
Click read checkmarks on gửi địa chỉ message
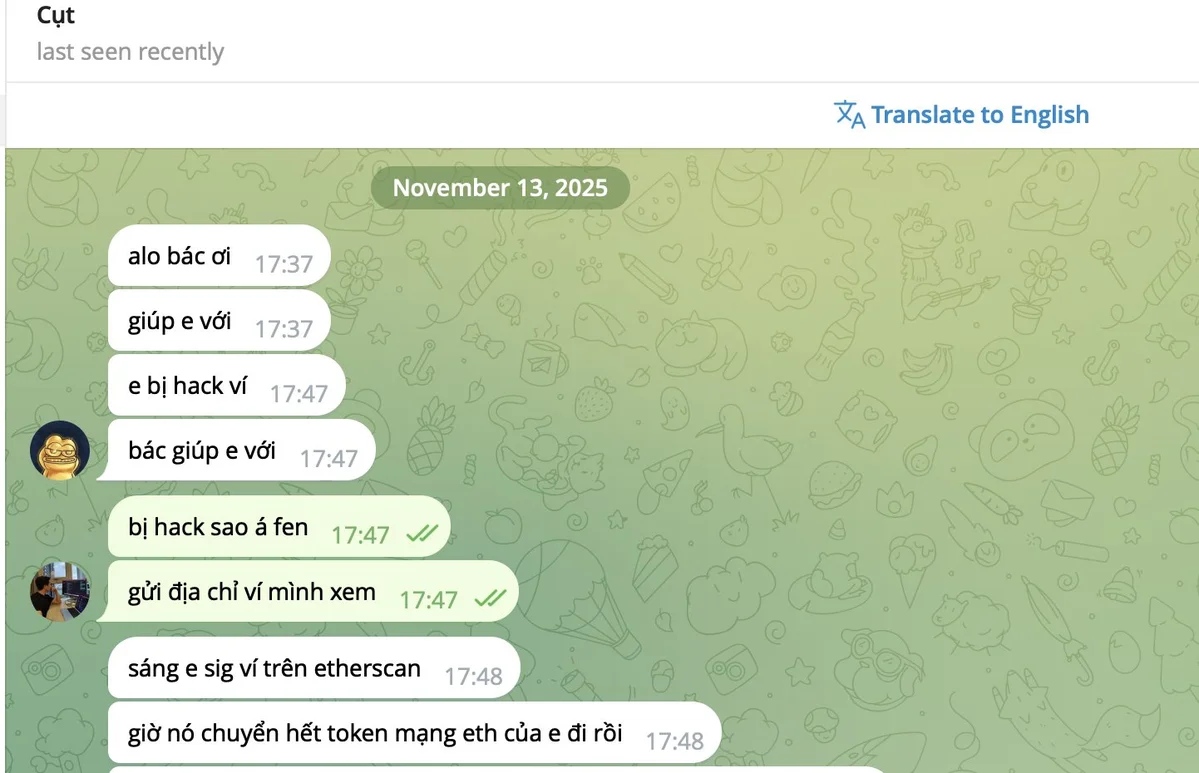(490, 598)
